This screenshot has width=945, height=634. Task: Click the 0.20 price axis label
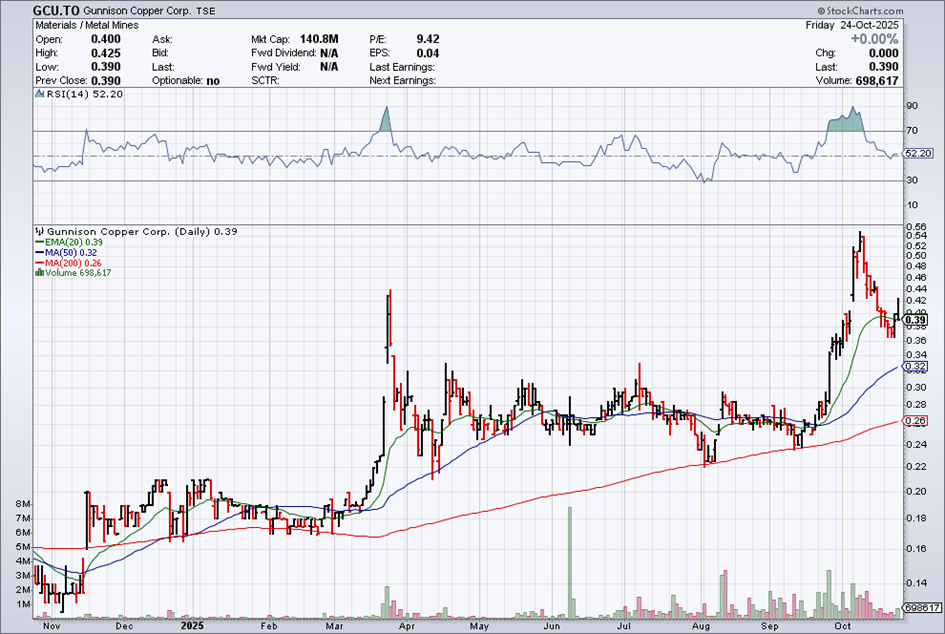pos(916,491)
